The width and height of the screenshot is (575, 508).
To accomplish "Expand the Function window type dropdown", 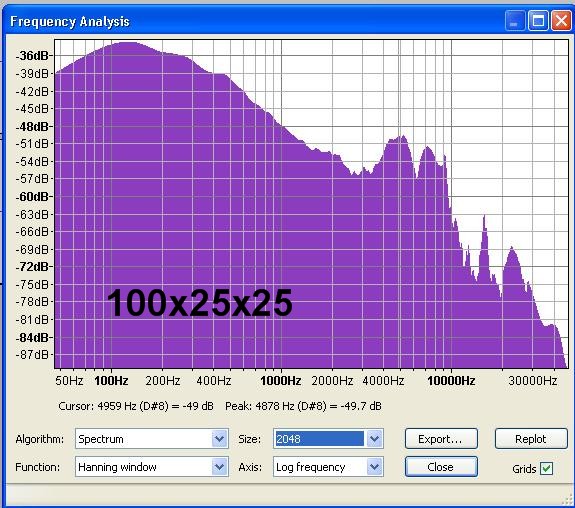I will coord(219,467).
